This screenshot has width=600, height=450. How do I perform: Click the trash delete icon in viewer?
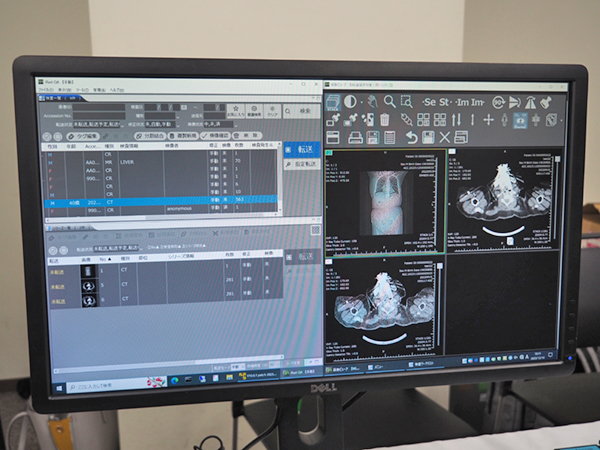[x=385, y=120]
